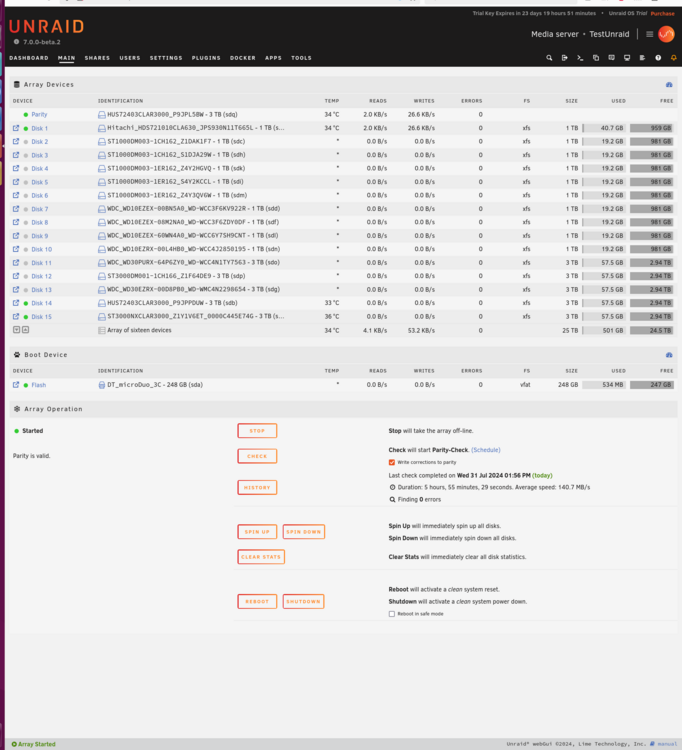Check the Reboot in safe mode box
682x750 pixels.
click(392, 614)
